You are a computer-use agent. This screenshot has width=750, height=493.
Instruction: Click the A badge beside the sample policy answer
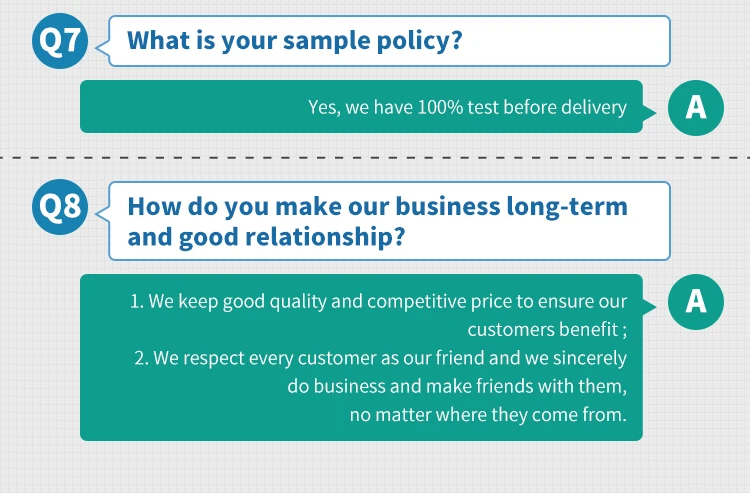[x=695, y=107]
